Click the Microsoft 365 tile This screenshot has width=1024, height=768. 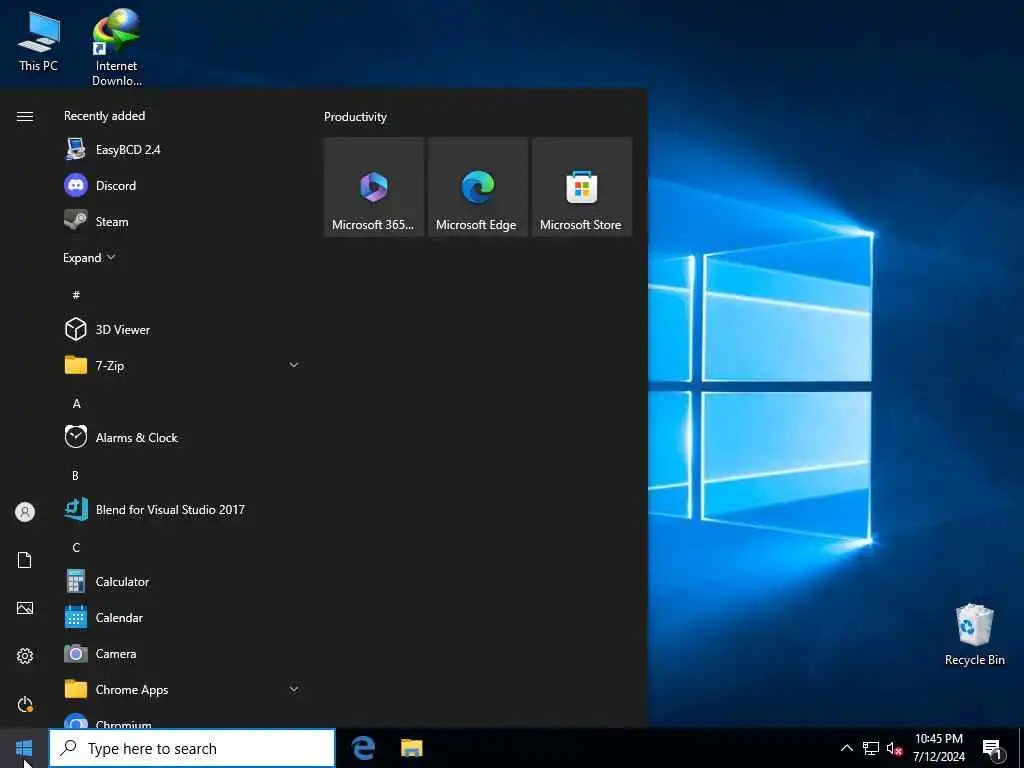(x=374, y=187)
